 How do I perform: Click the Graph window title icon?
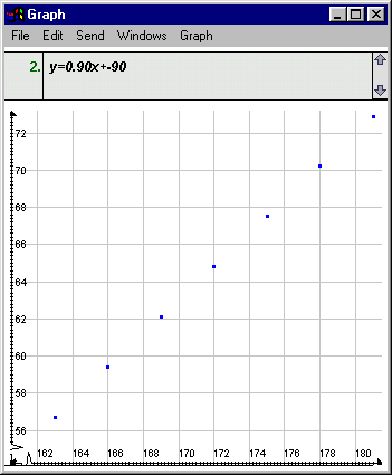pyautogui.click(x=16, y=15)
